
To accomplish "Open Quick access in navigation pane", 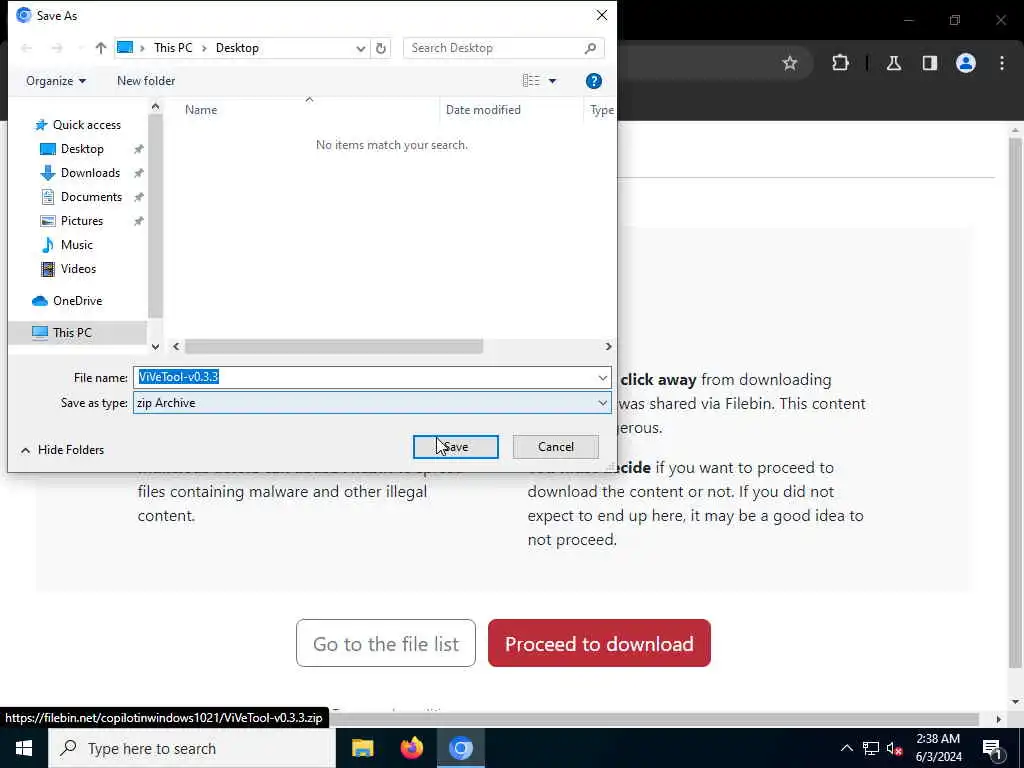I will pos(86,125).
